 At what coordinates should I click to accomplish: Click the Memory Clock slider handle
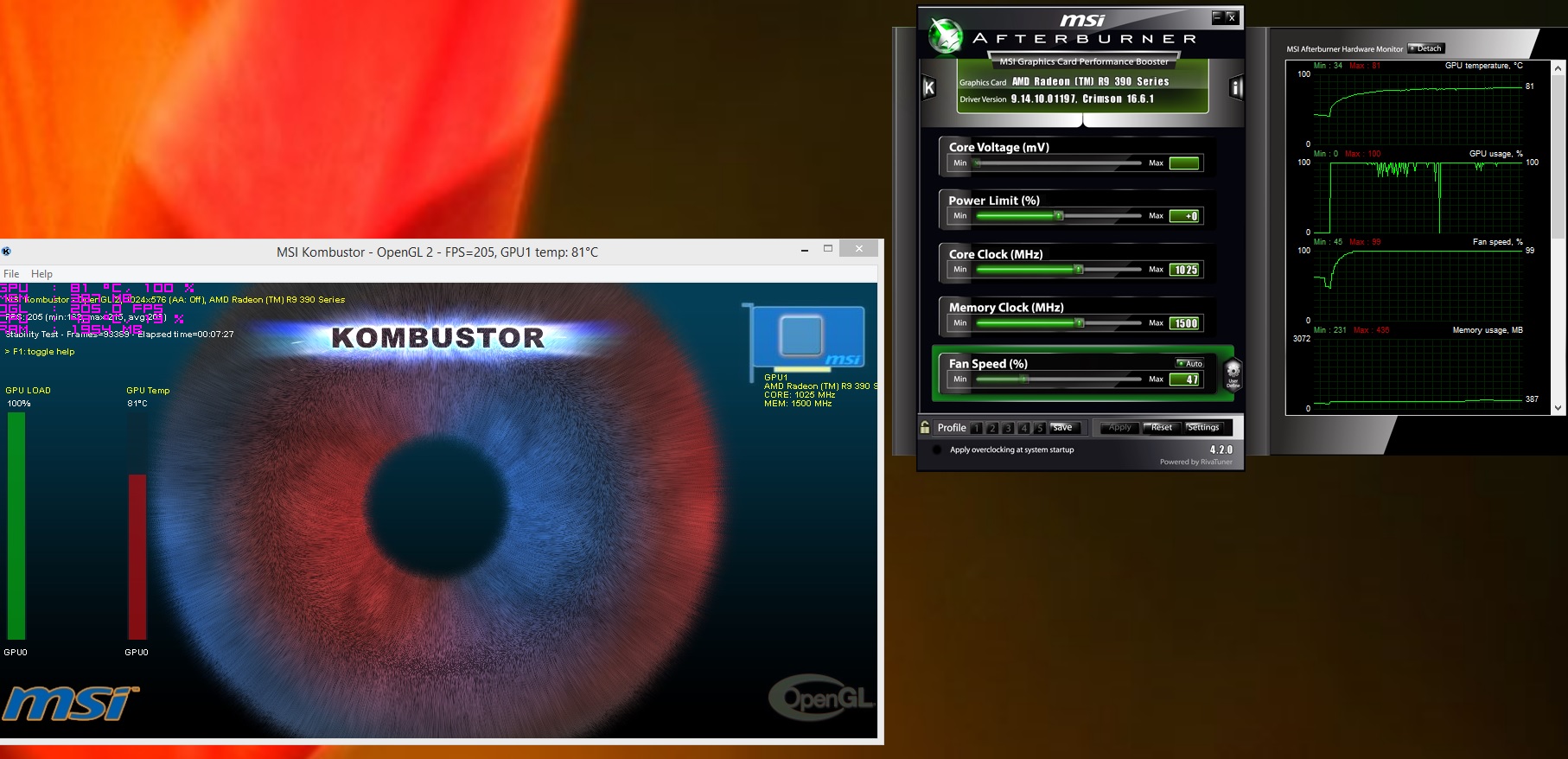(x=1080, y=323)
